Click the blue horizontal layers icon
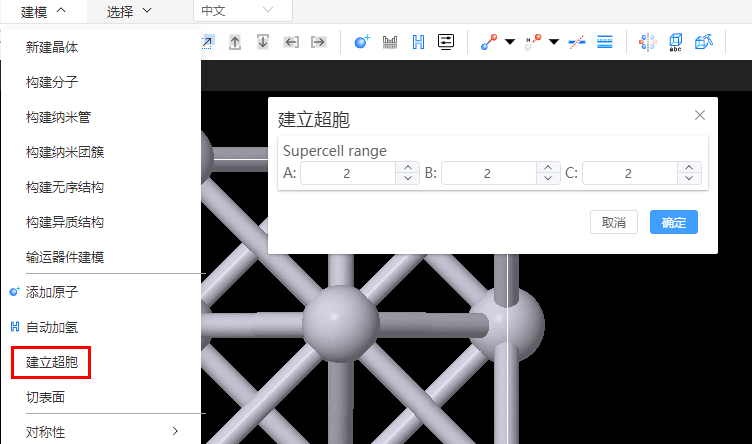The width and height of the screenshot is (752, 444). 605,42
